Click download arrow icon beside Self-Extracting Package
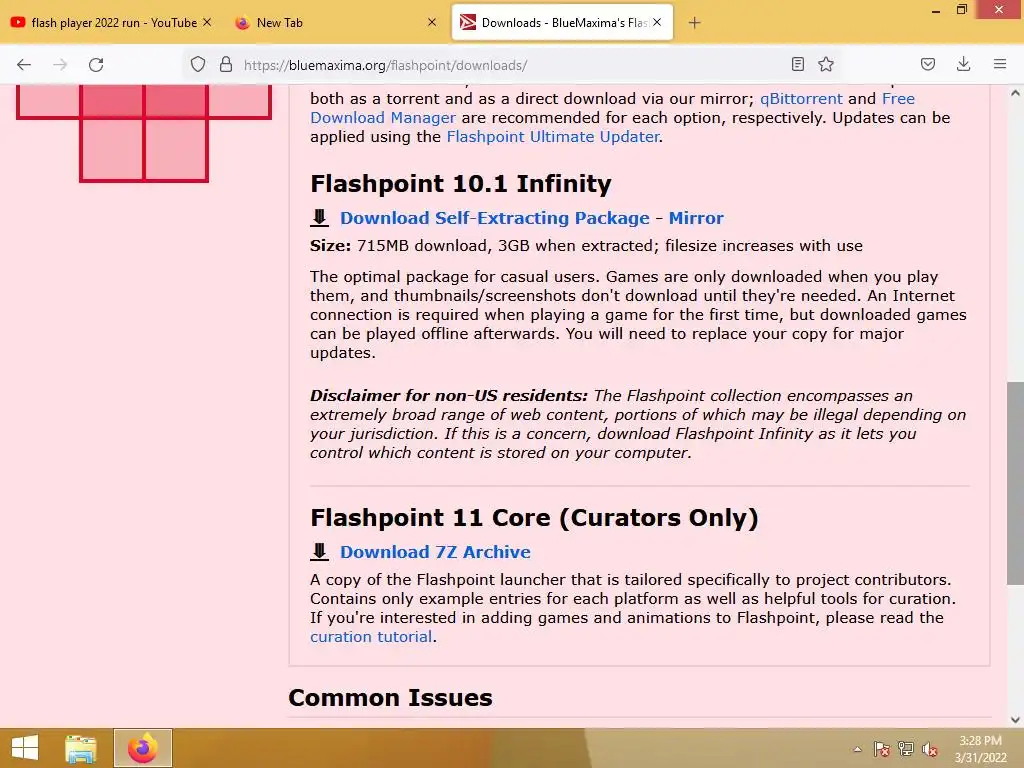This screenshot has height=768, width=1024. tap(319, 218)
